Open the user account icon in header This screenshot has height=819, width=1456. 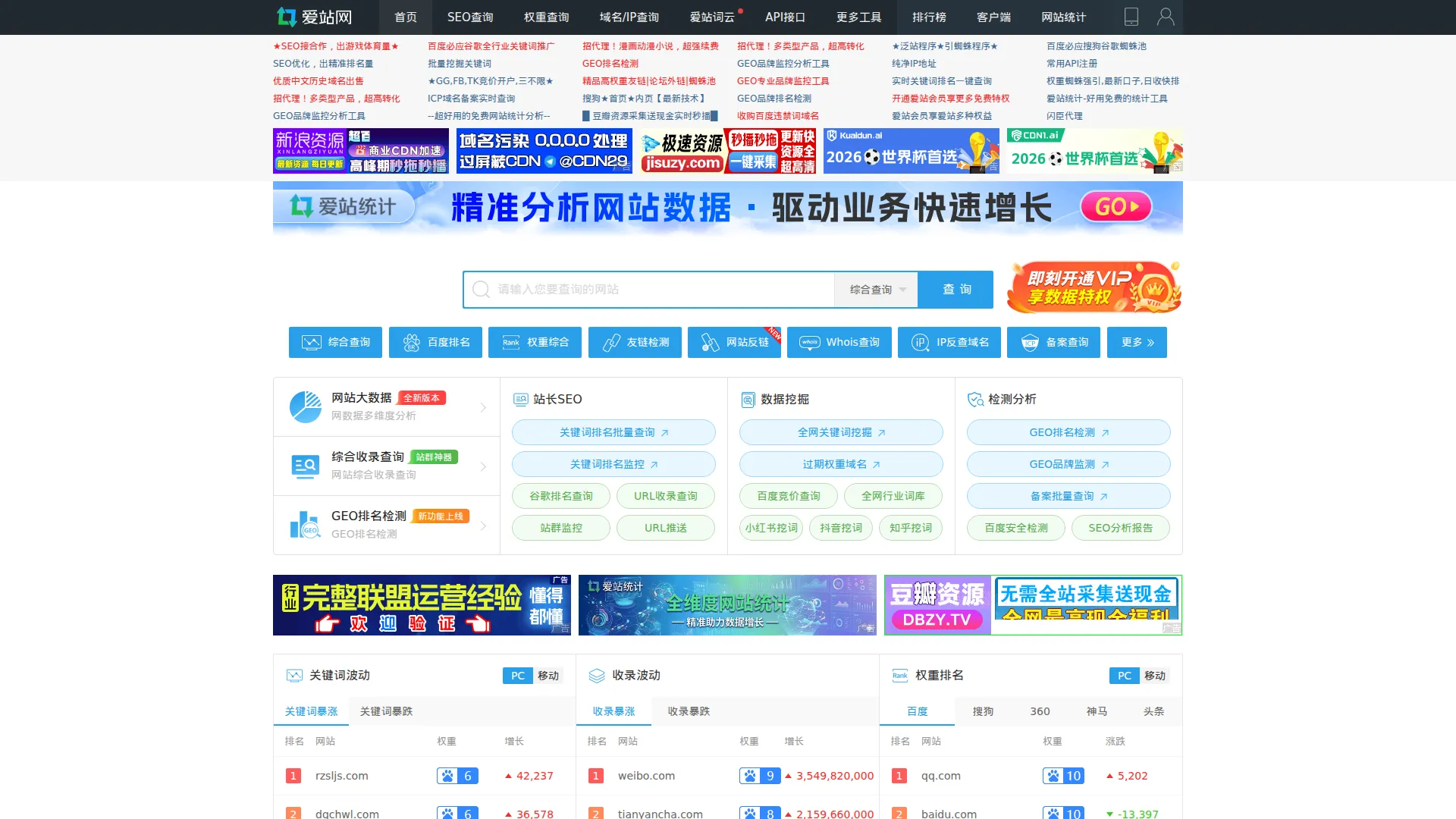[1166, 17]
